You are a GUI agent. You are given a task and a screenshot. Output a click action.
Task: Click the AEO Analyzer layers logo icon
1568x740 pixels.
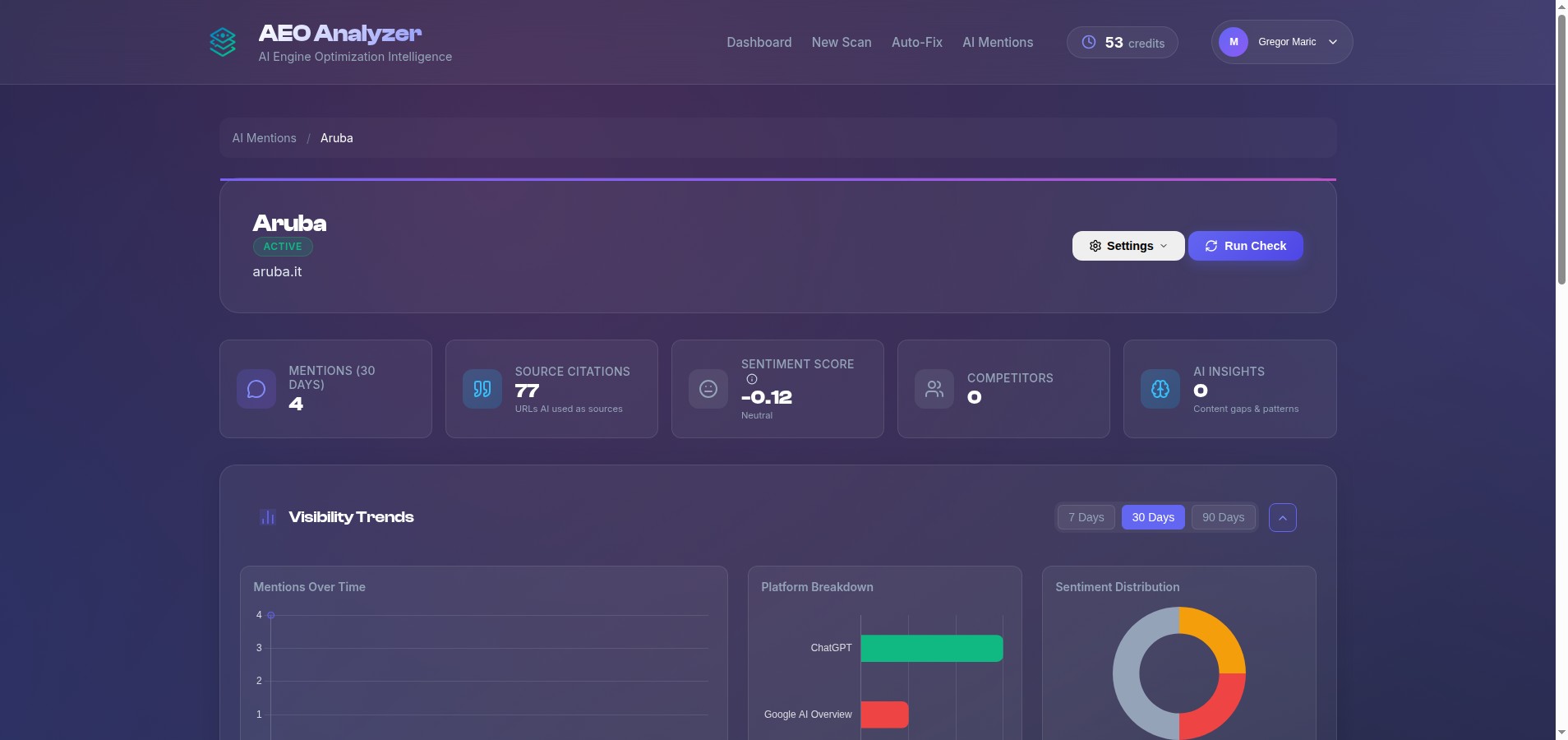(x=222, y=42)
